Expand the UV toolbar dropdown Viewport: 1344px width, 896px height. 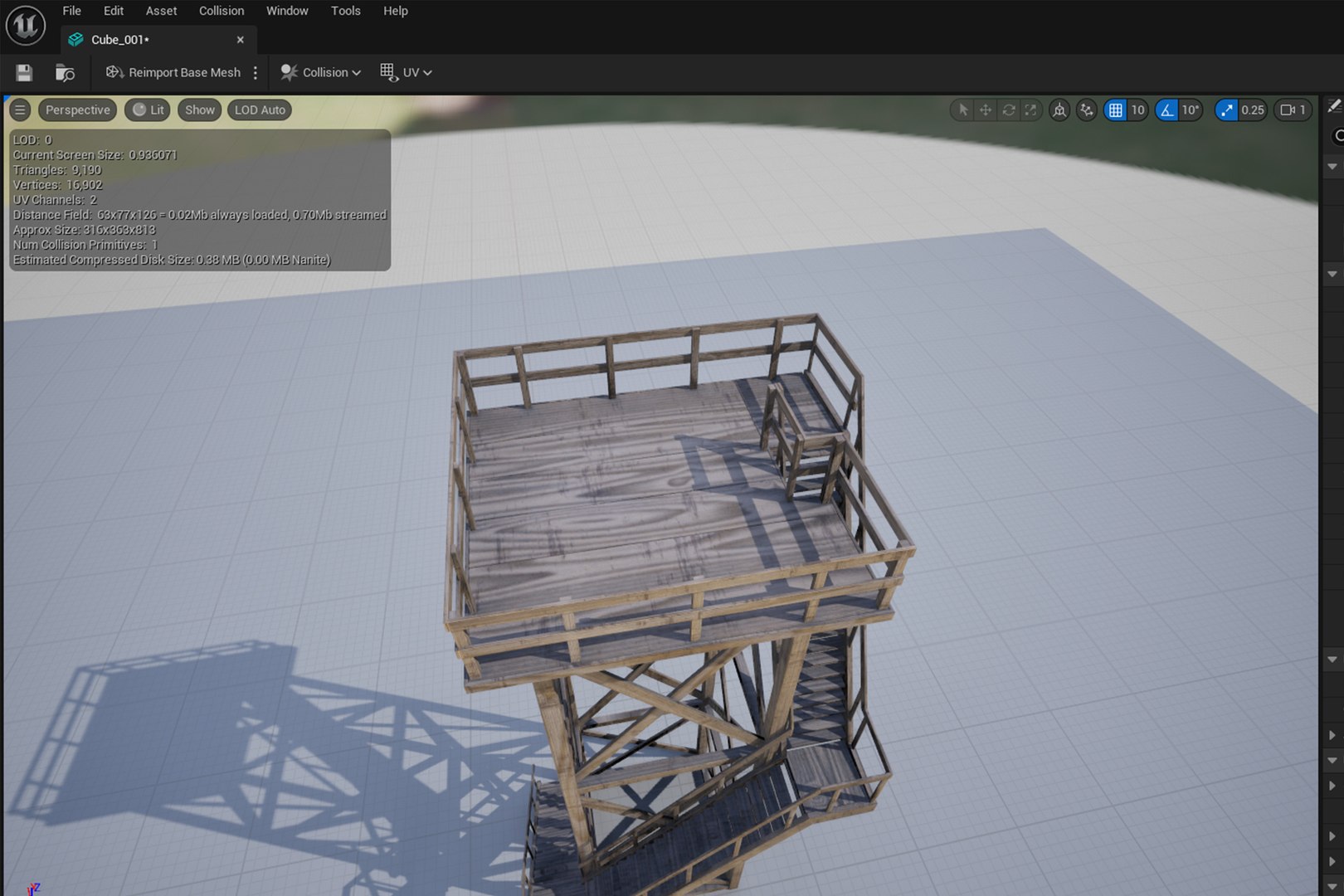click(x=406, y=73)
